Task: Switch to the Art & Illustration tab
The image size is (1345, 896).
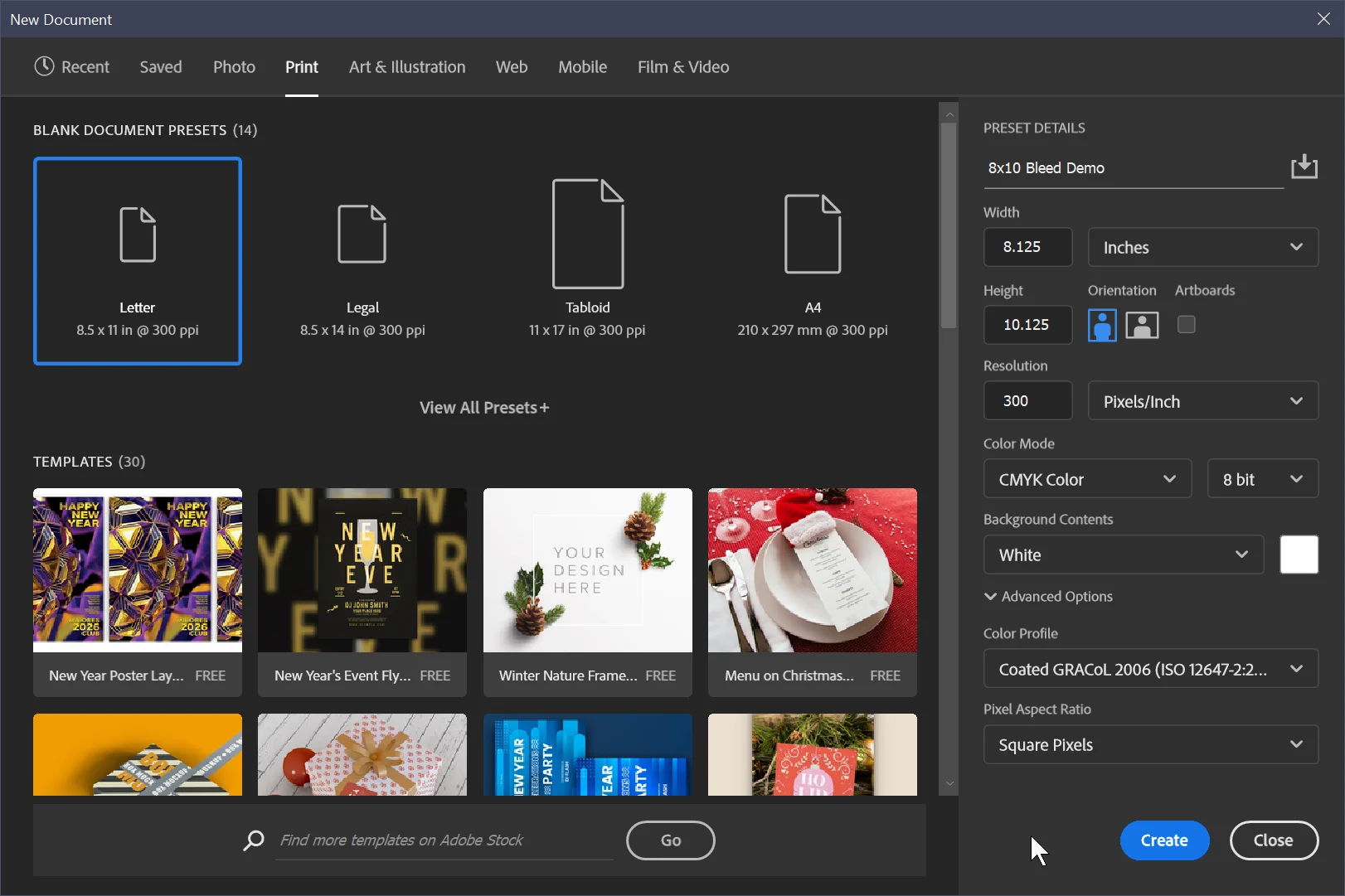Action: click(x=406, y=66)
